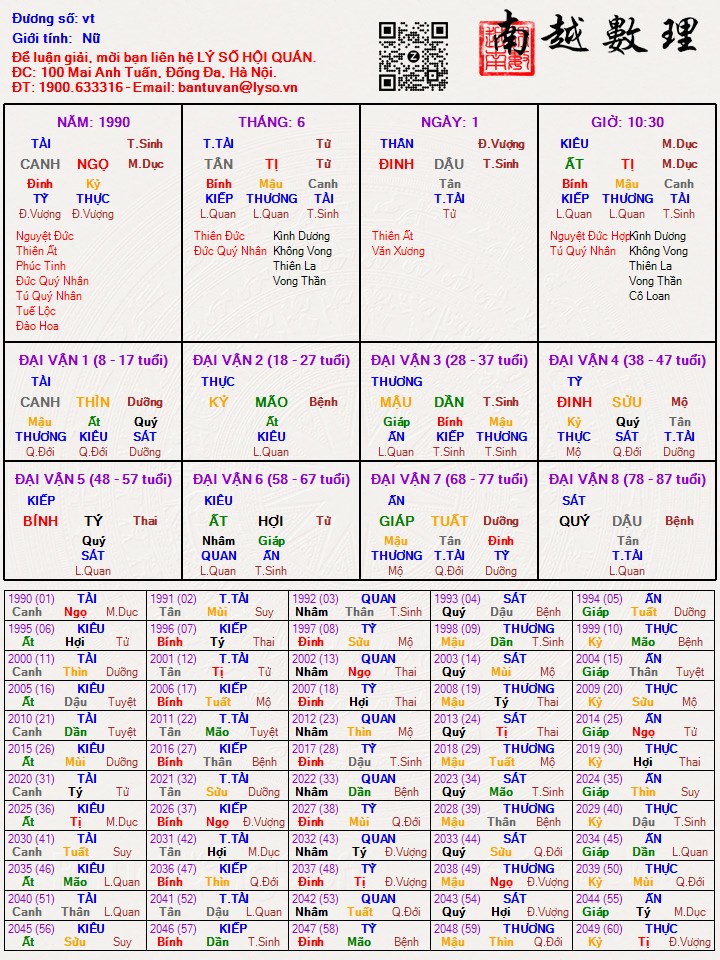Click the 1900.633316 phone number
The width and height of the screenshot is (720, 960).
tap(81, 87)
